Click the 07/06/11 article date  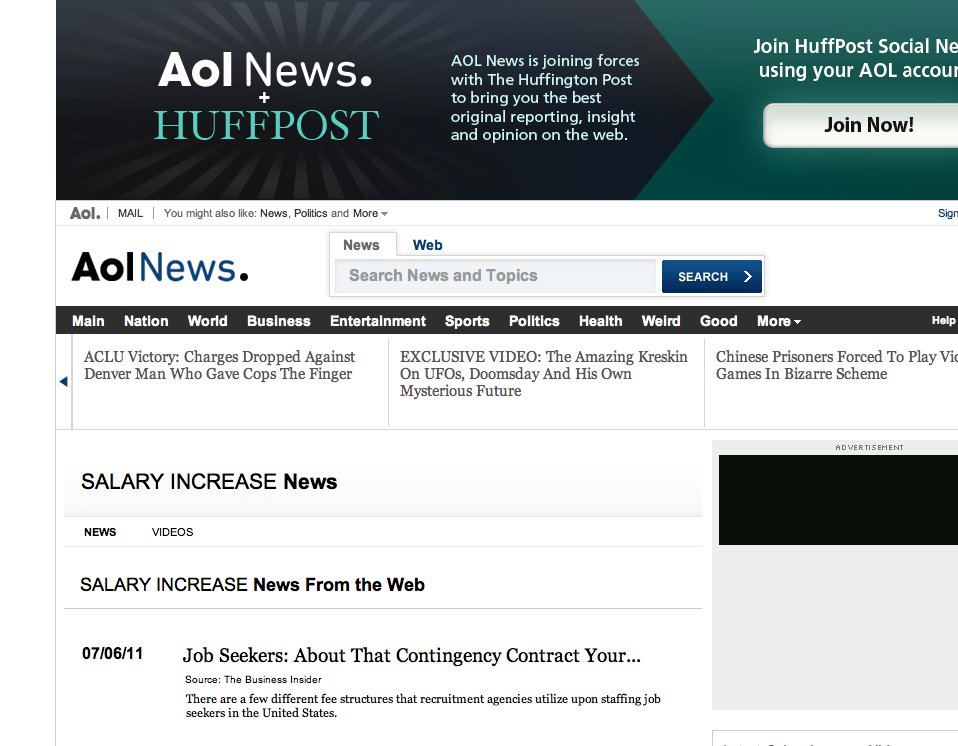pyautogui.click(x=112, y=654)
